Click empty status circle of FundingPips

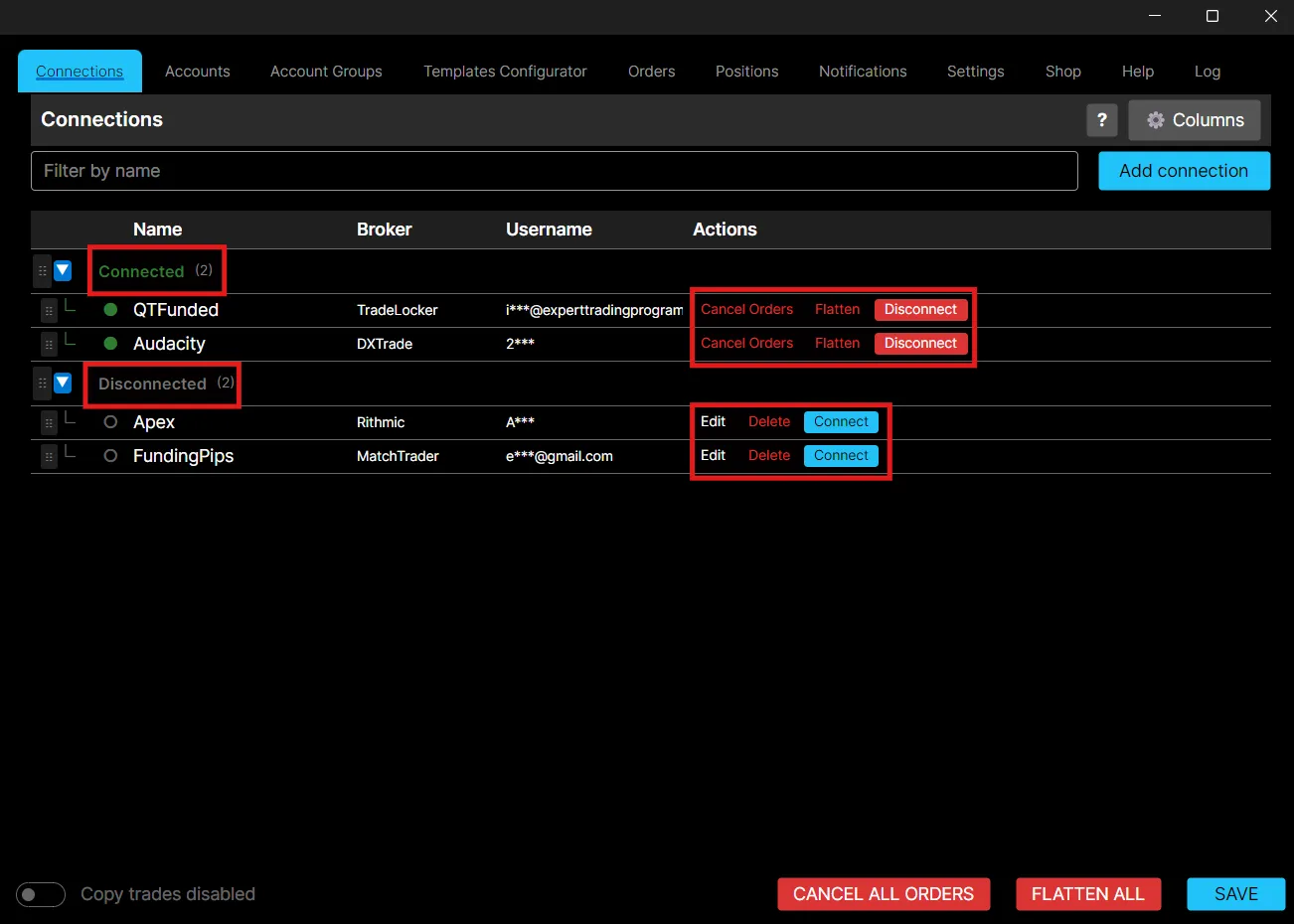(110, 456)
